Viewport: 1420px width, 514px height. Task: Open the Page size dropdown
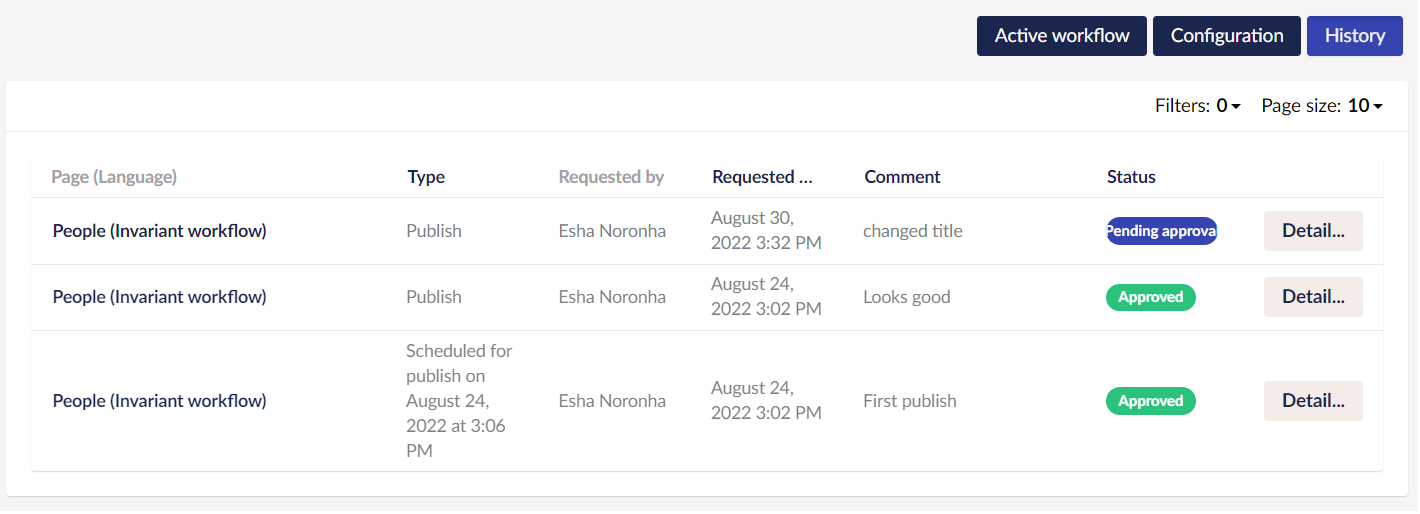coord(1322,106)
